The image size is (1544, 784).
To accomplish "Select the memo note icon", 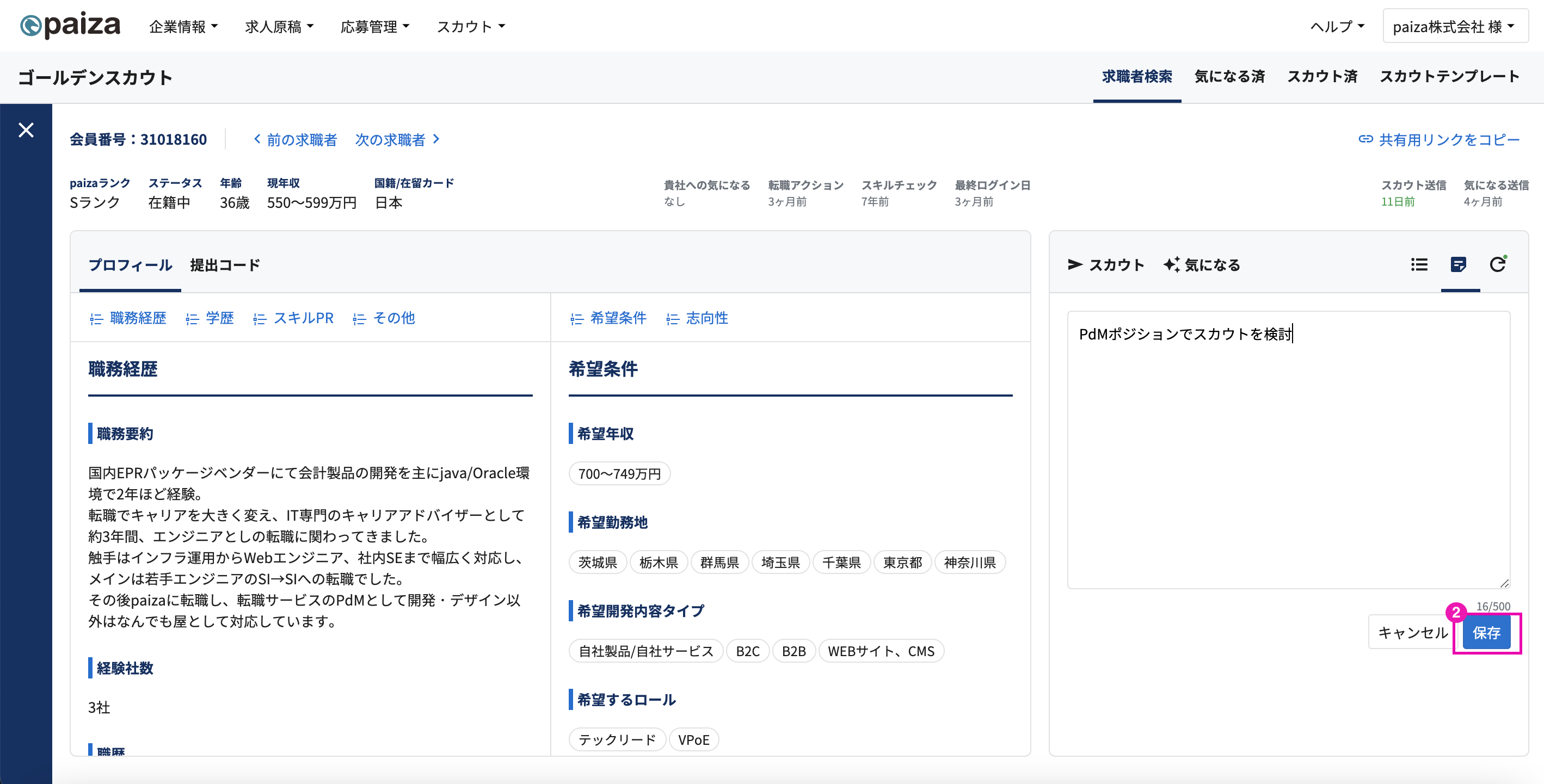I will 1459,264.
